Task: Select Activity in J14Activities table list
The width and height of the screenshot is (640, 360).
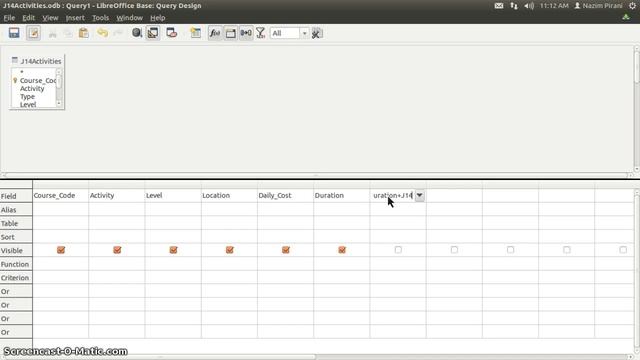Action: (x=32, y=89)
